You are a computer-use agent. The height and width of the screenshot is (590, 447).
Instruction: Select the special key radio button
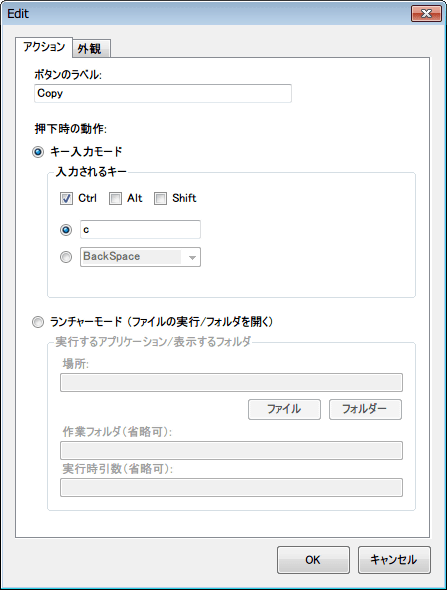point(66,257)
